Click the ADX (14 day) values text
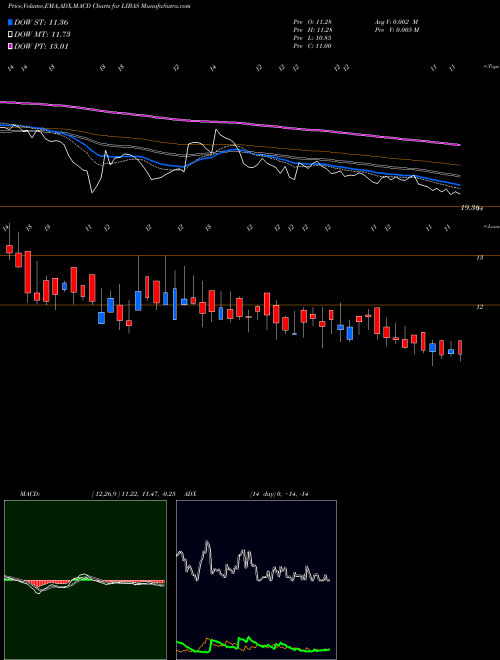Screen dimensions: 500x660 [279, 494]
